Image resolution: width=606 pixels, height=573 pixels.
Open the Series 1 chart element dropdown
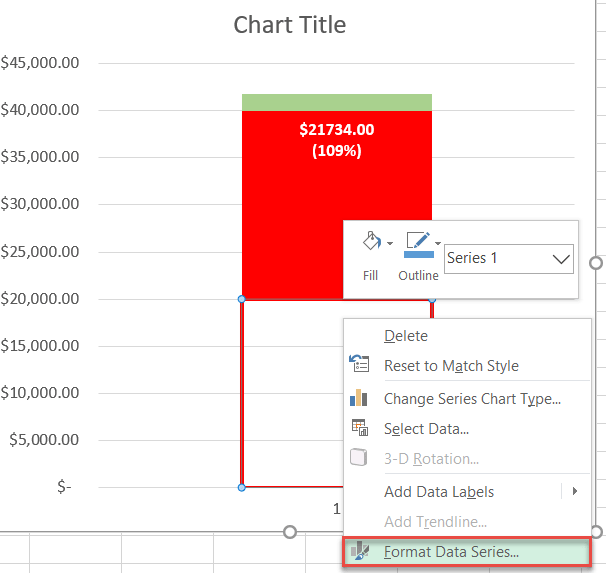click(560, 258)
